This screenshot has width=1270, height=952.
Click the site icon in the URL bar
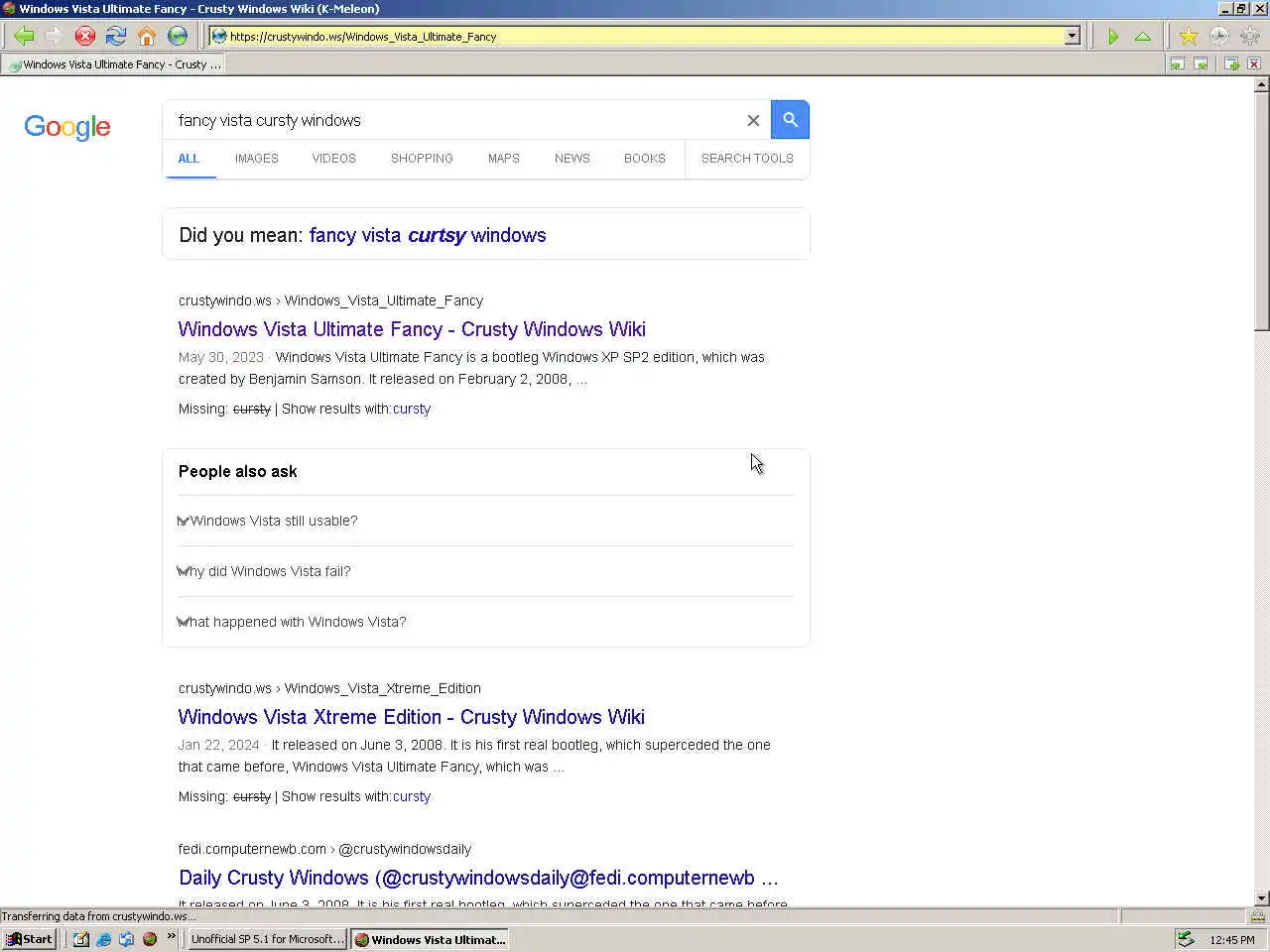pyautogui.click(x=219, y=37)
